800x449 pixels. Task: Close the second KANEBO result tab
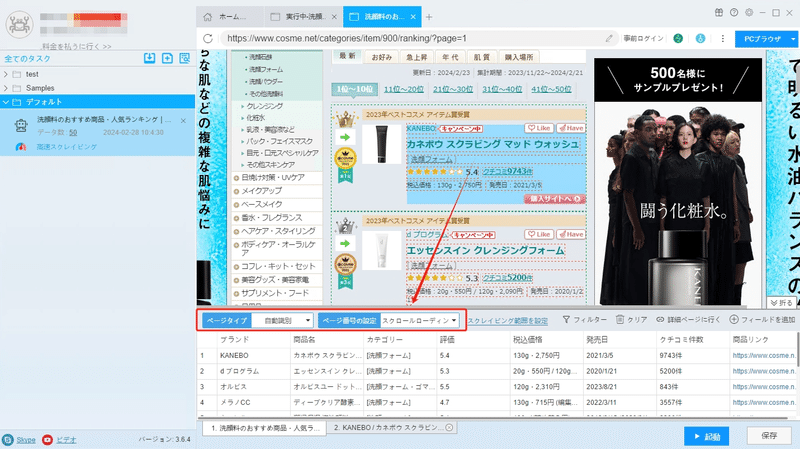point(449,428)
